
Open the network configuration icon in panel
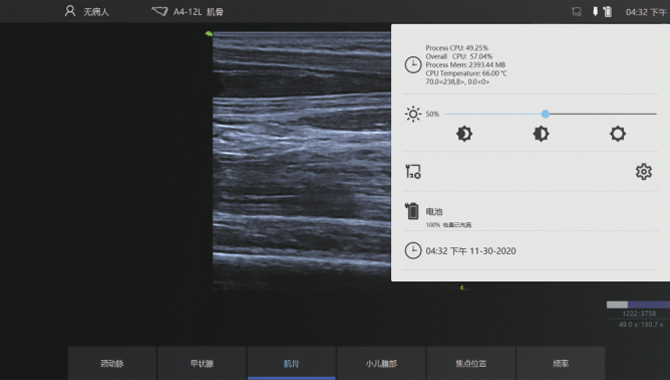click(413, 171)
